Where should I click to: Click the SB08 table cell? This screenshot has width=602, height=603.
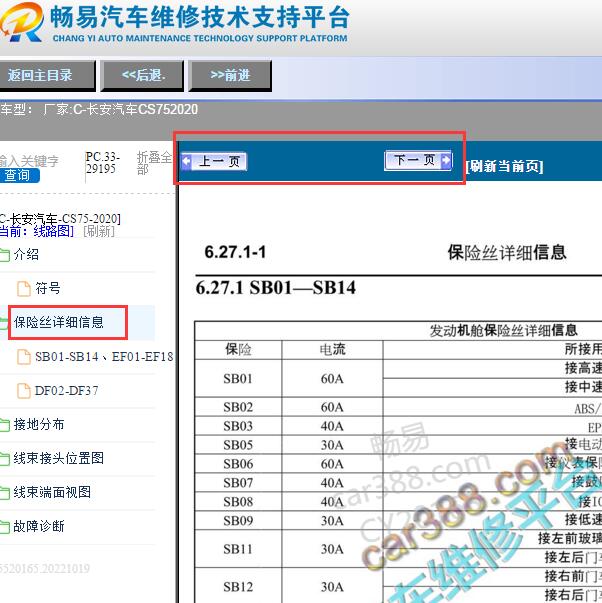(x=238, y=501)
